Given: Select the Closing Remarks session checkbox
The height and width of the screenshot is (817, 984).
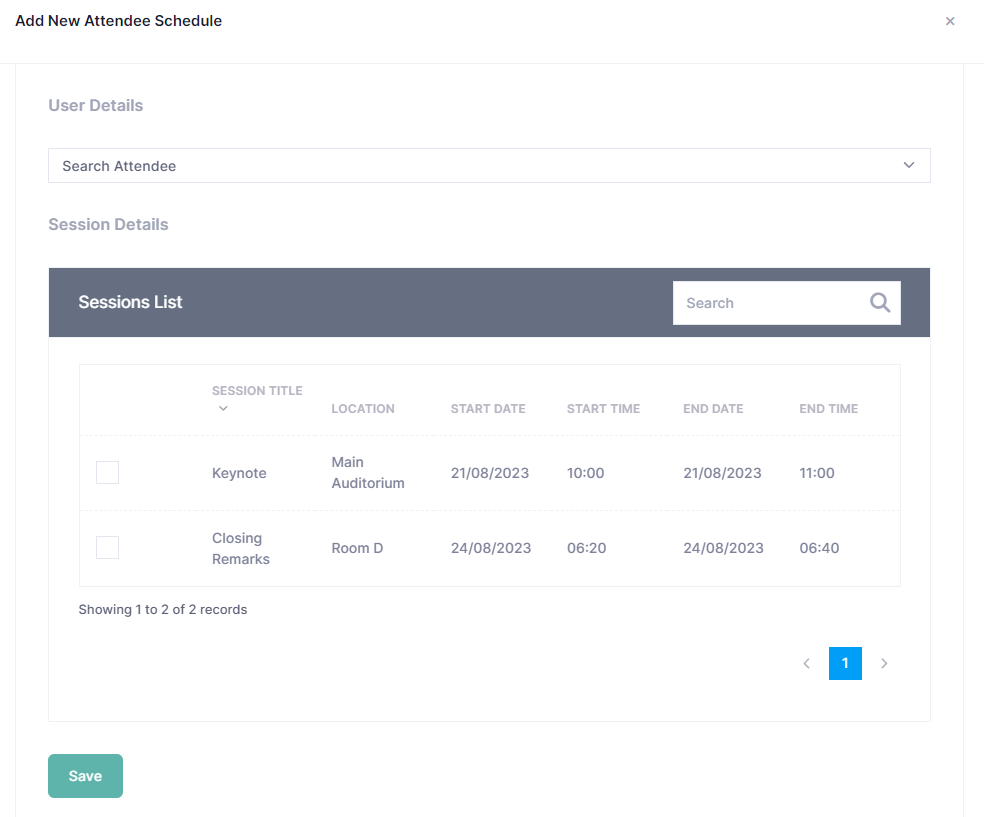Looking at the screenshot, I should click(x=107, y=548).
